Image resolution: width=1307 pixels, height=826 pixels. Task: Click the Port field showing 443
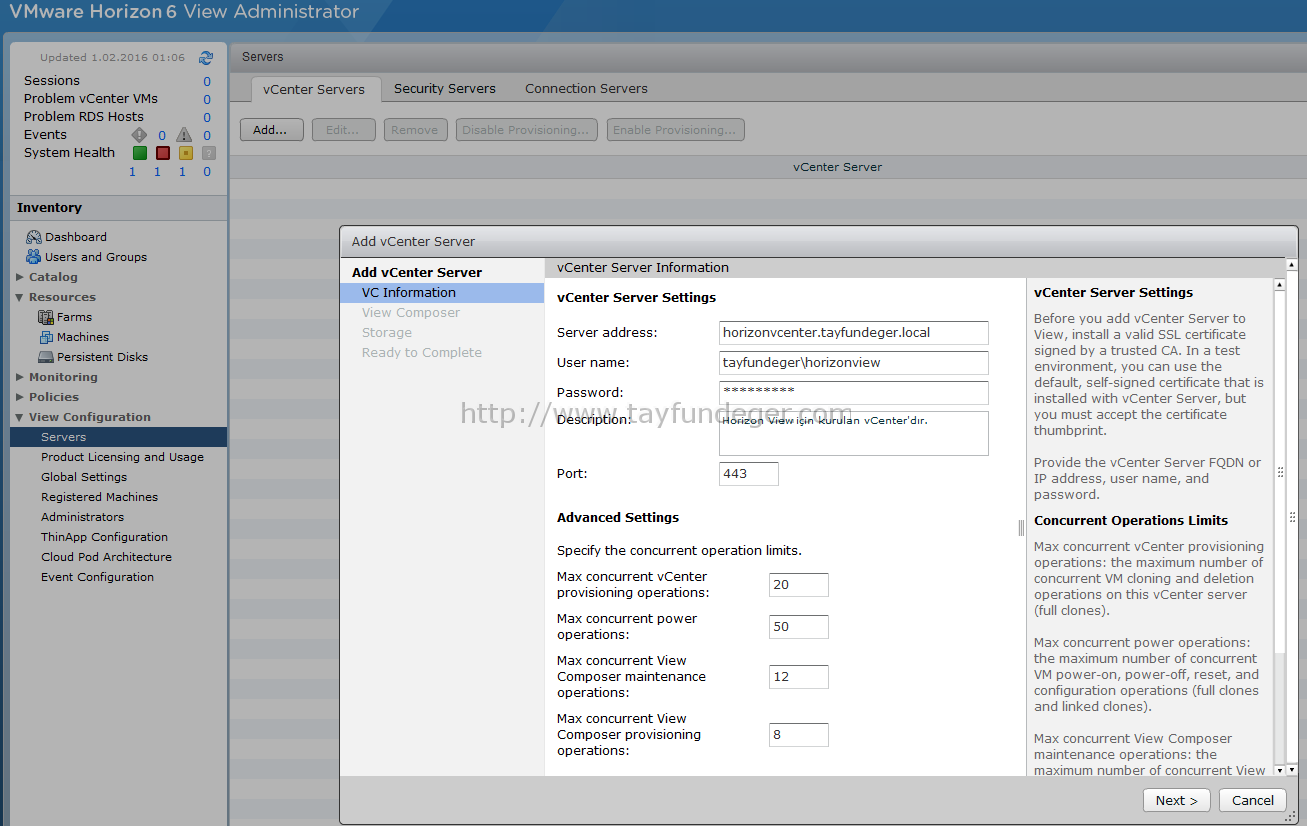[x=749, y=474]
